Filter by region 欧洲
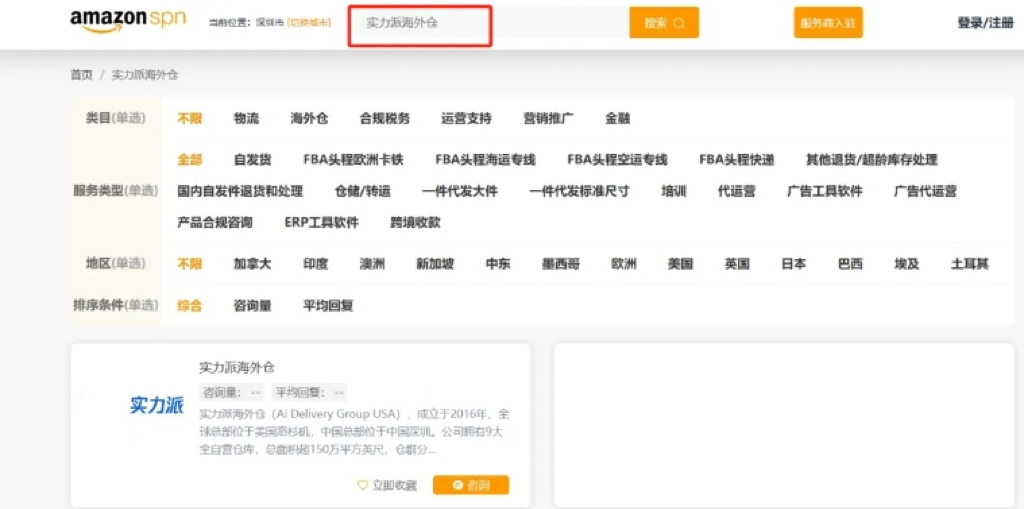Viewport: 1024px width, 509px height. (x=624, y=264)
